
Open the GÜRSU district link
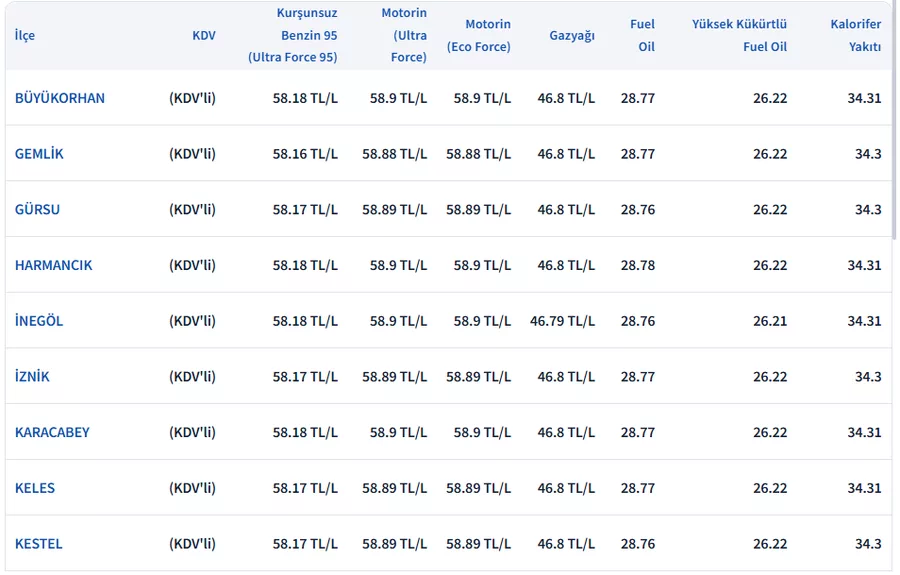(37, 210)
